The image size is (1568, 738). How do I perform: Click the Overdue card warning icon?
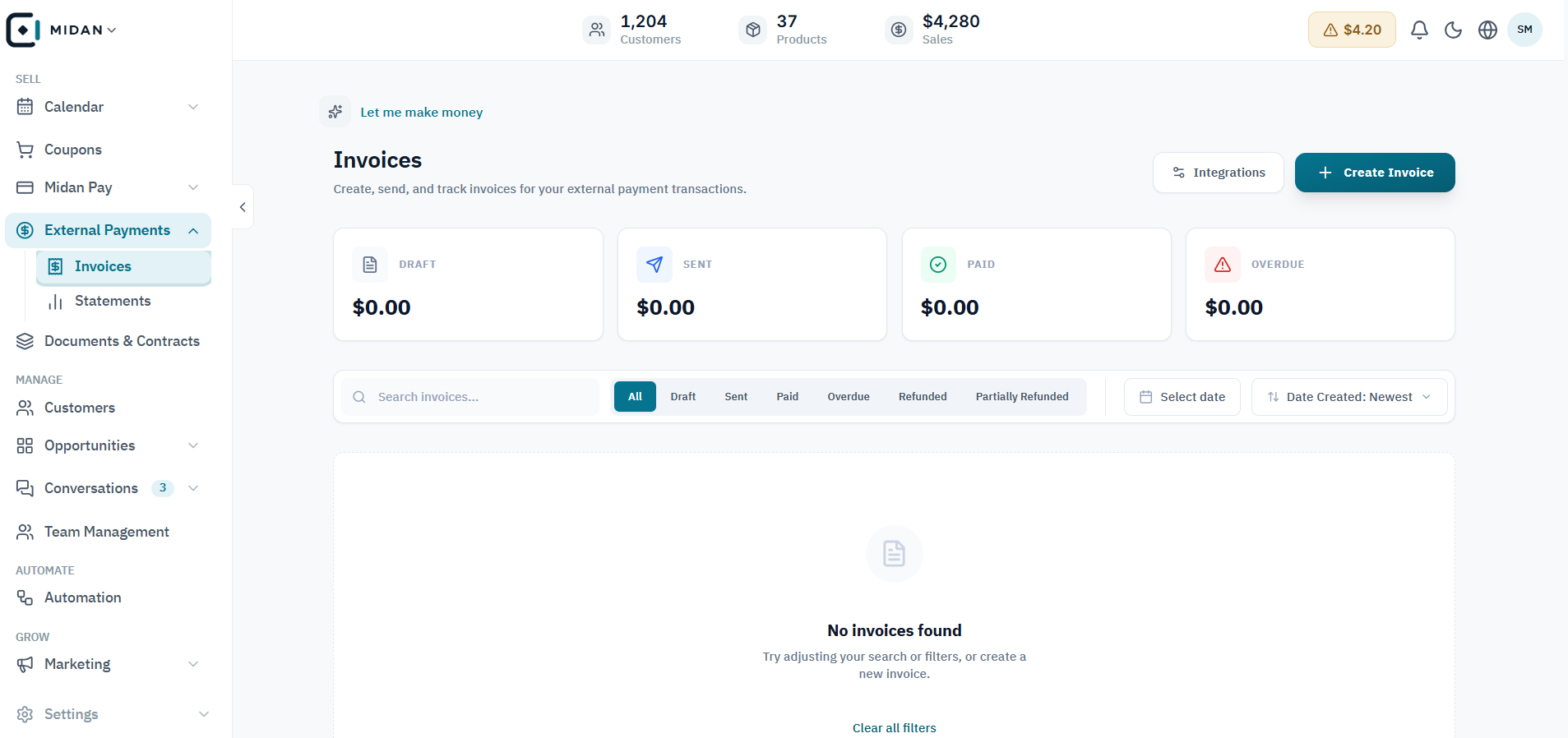pyautogui.click(x=1223, y=265)
